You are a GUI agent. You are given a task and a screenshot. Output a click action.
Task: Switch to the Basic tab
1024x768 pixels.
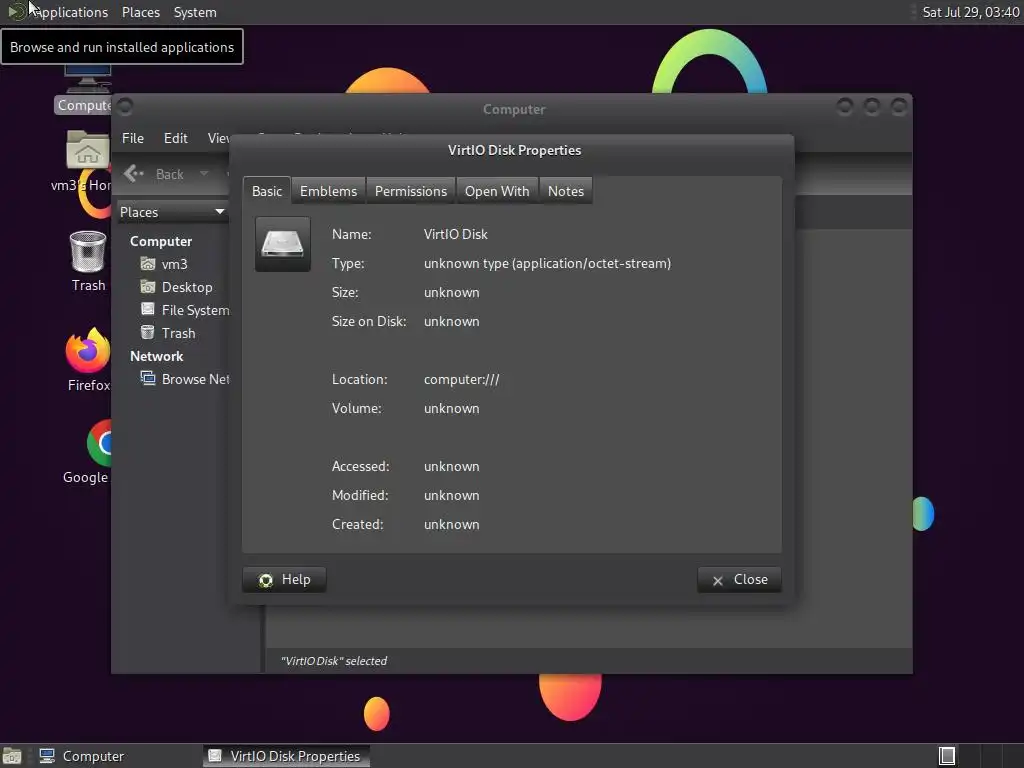267,191
